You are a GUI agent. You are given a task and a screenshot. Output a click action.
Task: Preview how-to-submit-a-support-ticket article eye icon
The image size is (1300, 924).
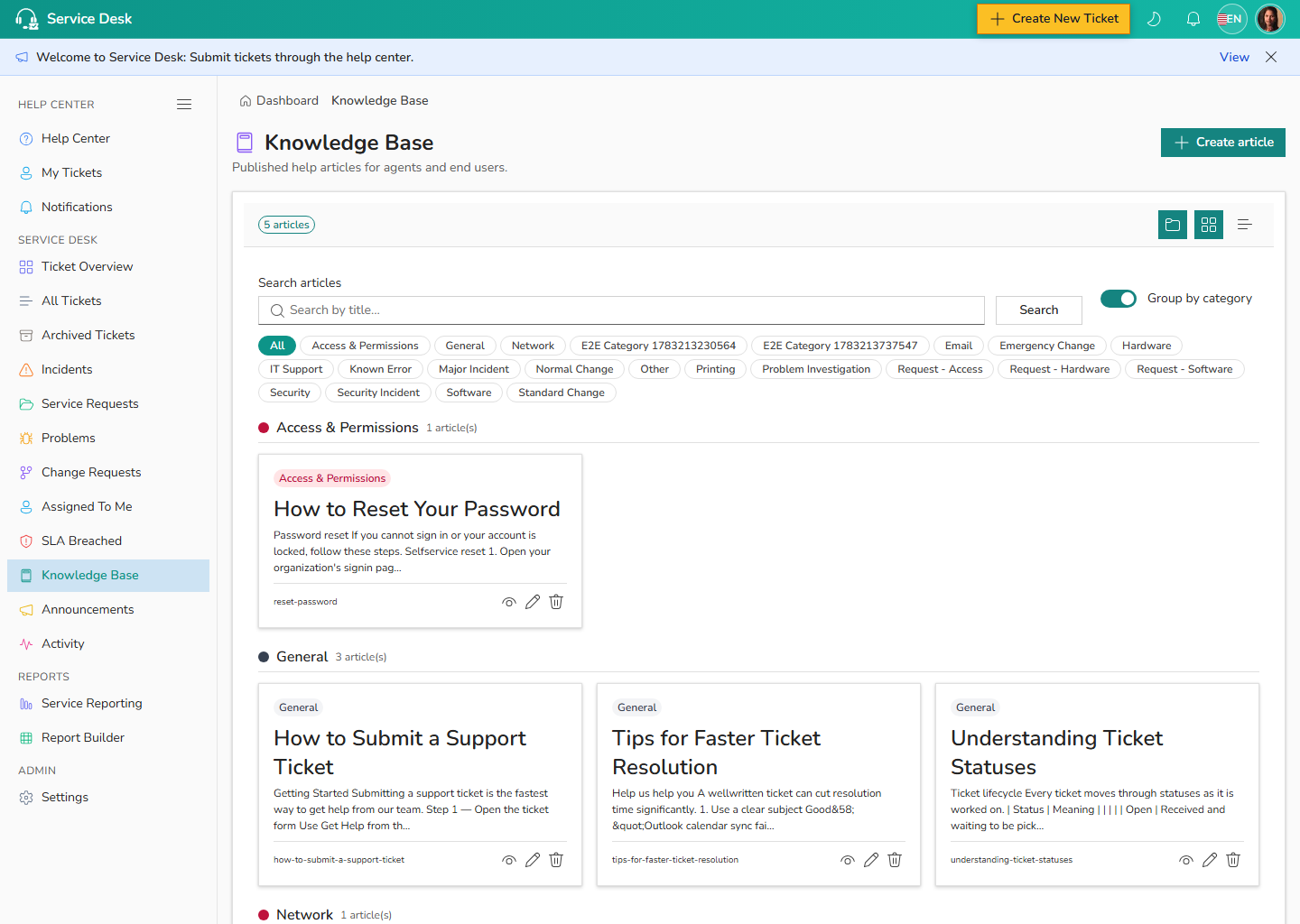509,860
